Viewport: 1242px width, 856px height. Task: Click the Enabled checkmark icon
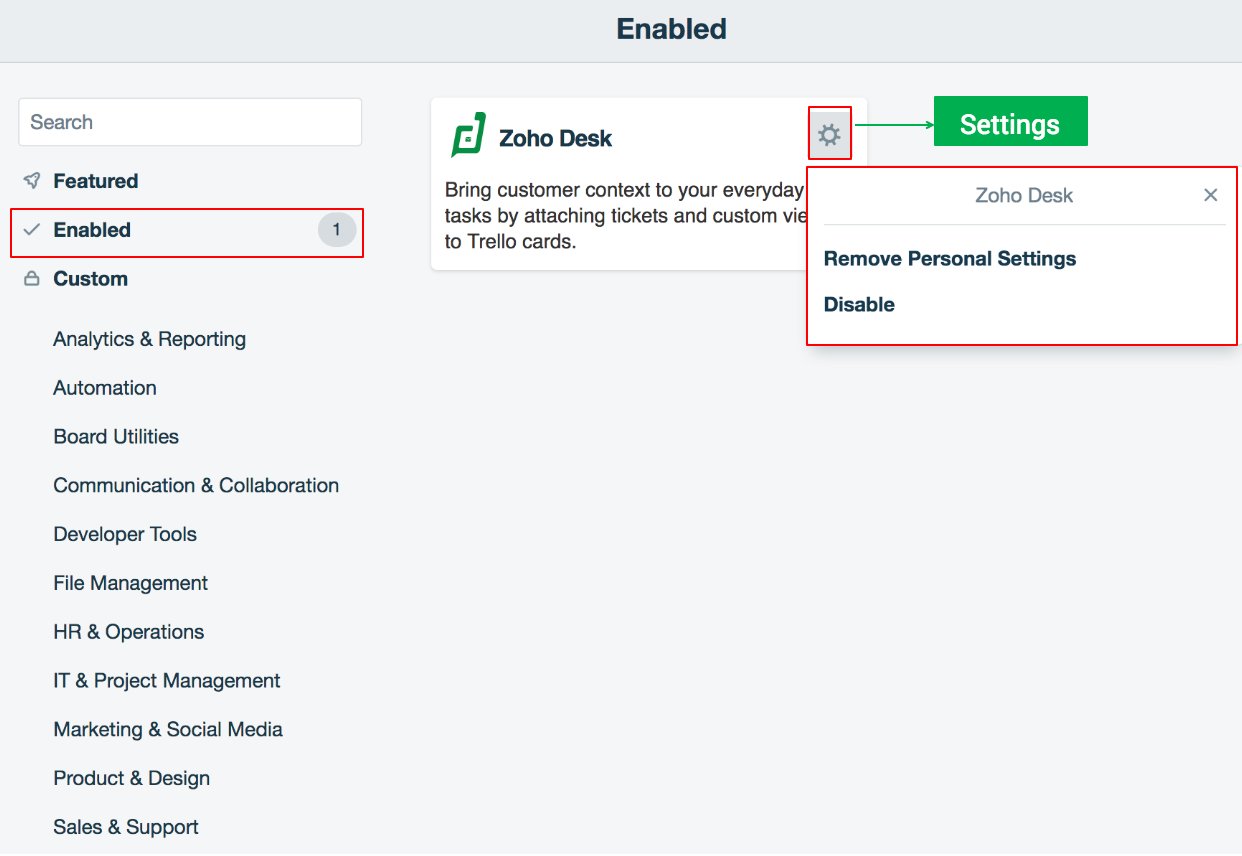click(33, 230)
